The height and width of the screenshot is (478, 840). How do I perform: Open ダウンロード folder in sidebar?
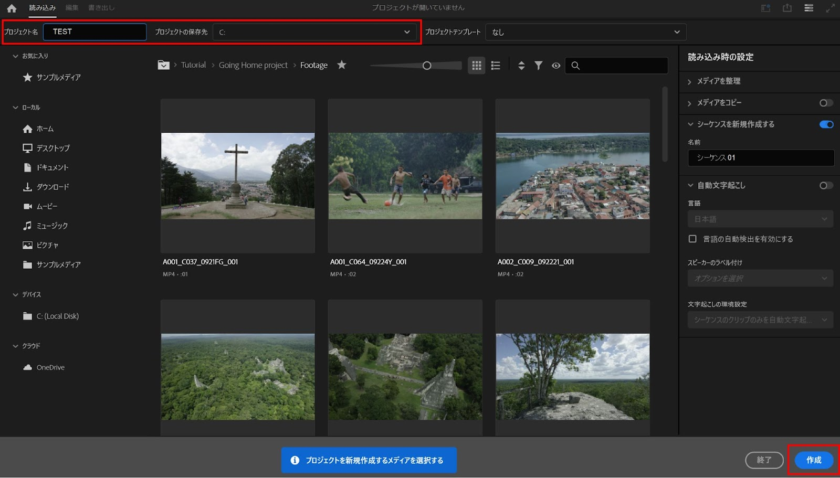[x=52, y=187]
